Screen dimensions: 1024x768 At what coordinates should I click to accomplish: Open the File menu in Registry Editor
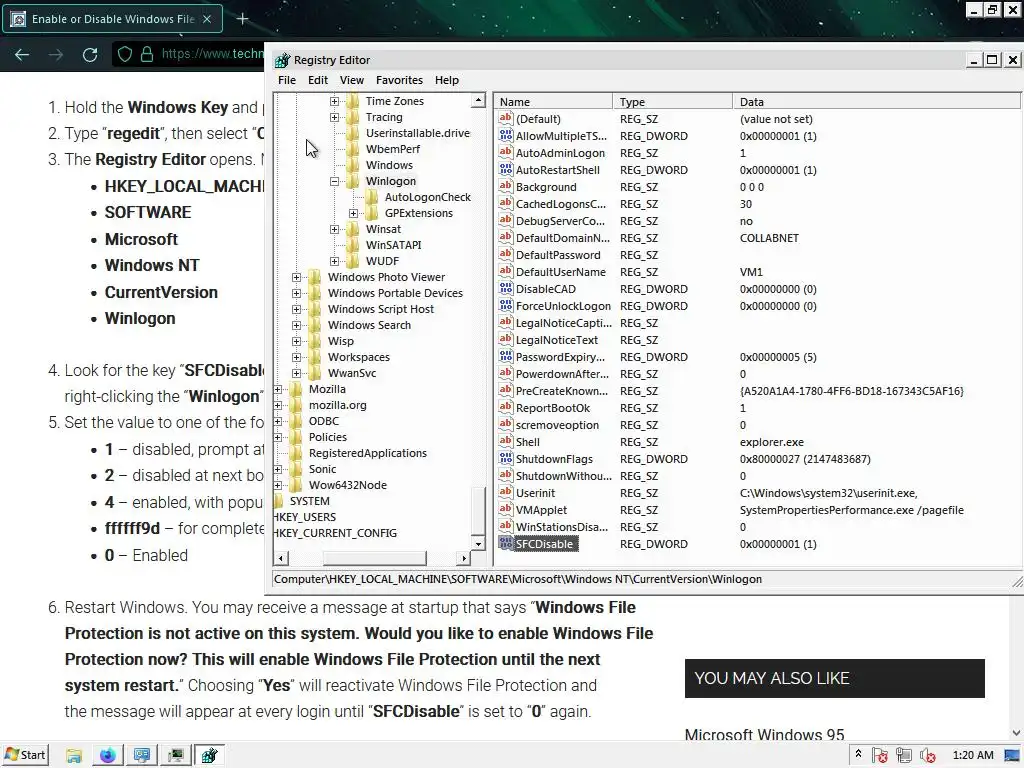pyautogui.click(x=287, y=80)
